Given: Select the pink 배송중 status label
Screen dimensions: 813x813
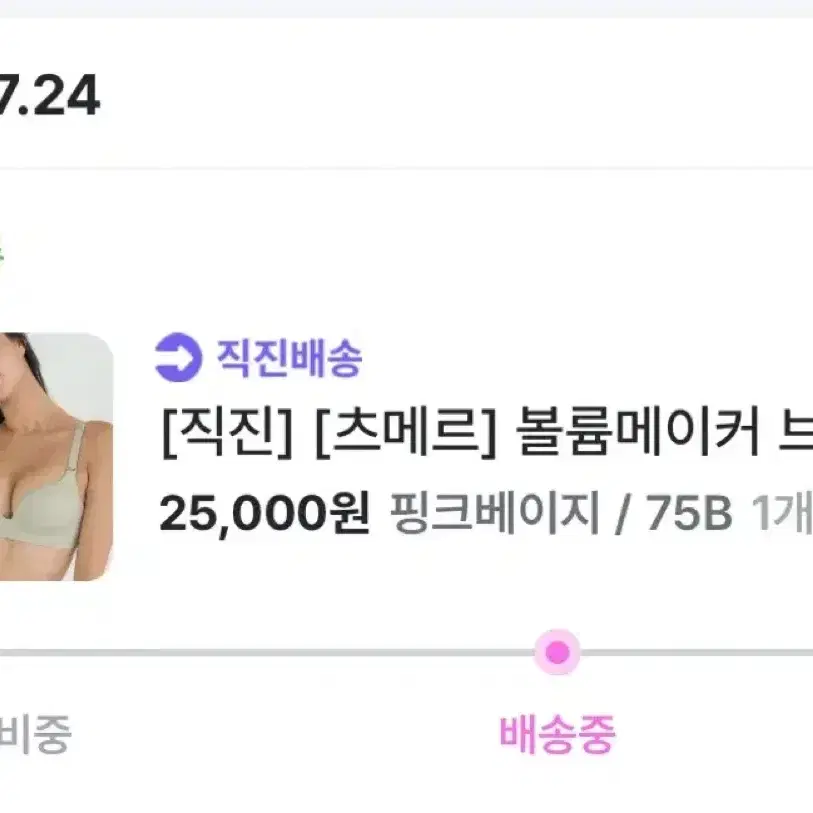Looking at the screenshot, I should click(557, 734).
